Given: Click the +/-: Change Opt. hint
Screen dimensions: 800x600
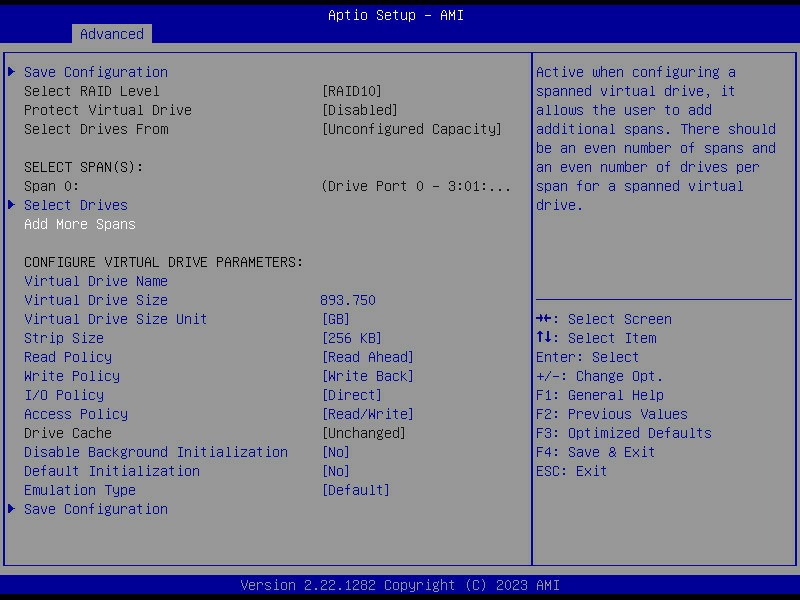Looking at the screenshot, I should [x=599, y=376].
